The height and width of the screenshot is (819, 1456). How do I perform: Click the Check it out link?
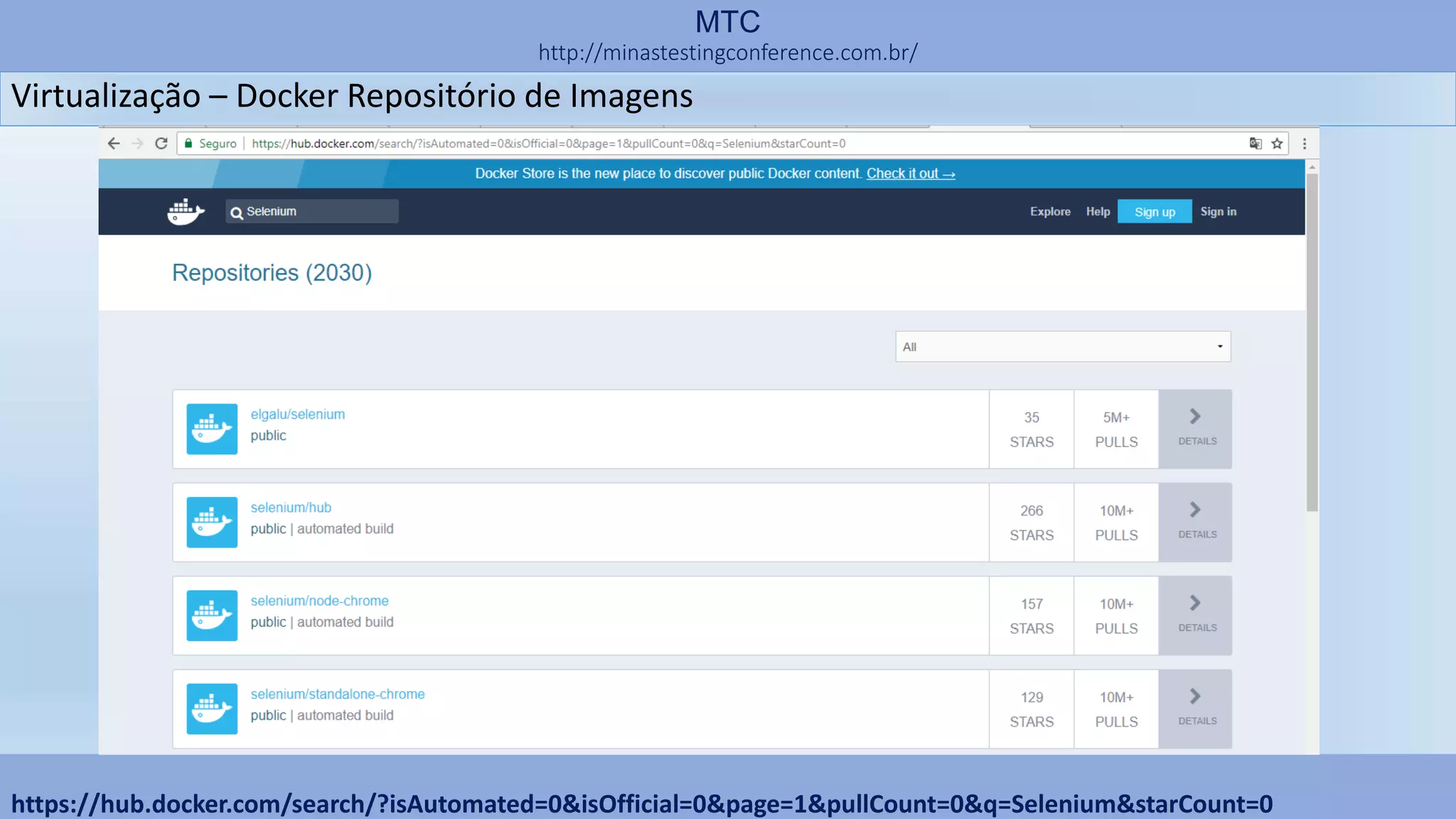pyautogui.click(x=911, y=173)
